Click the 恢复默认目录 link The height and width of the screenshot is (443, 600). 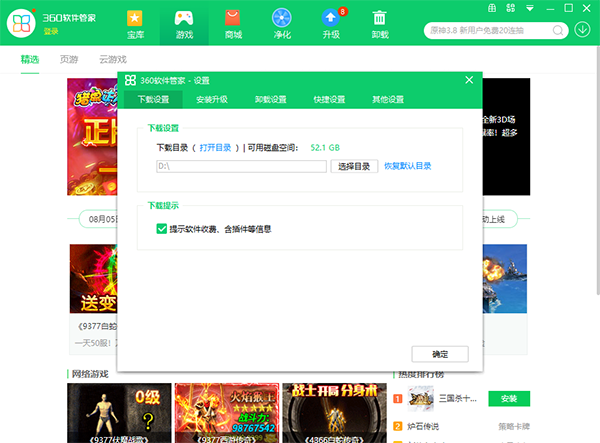[408, 166]
